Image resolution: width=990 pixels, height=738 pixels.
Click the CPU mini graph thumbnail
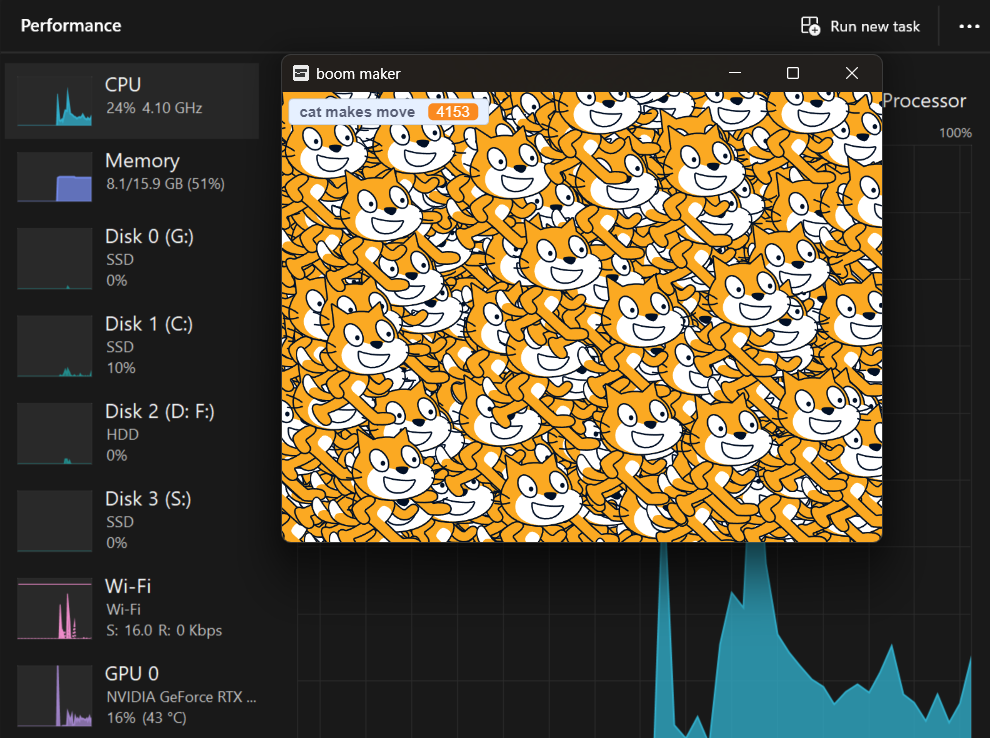pyautogui.click(x=54, y=100)
